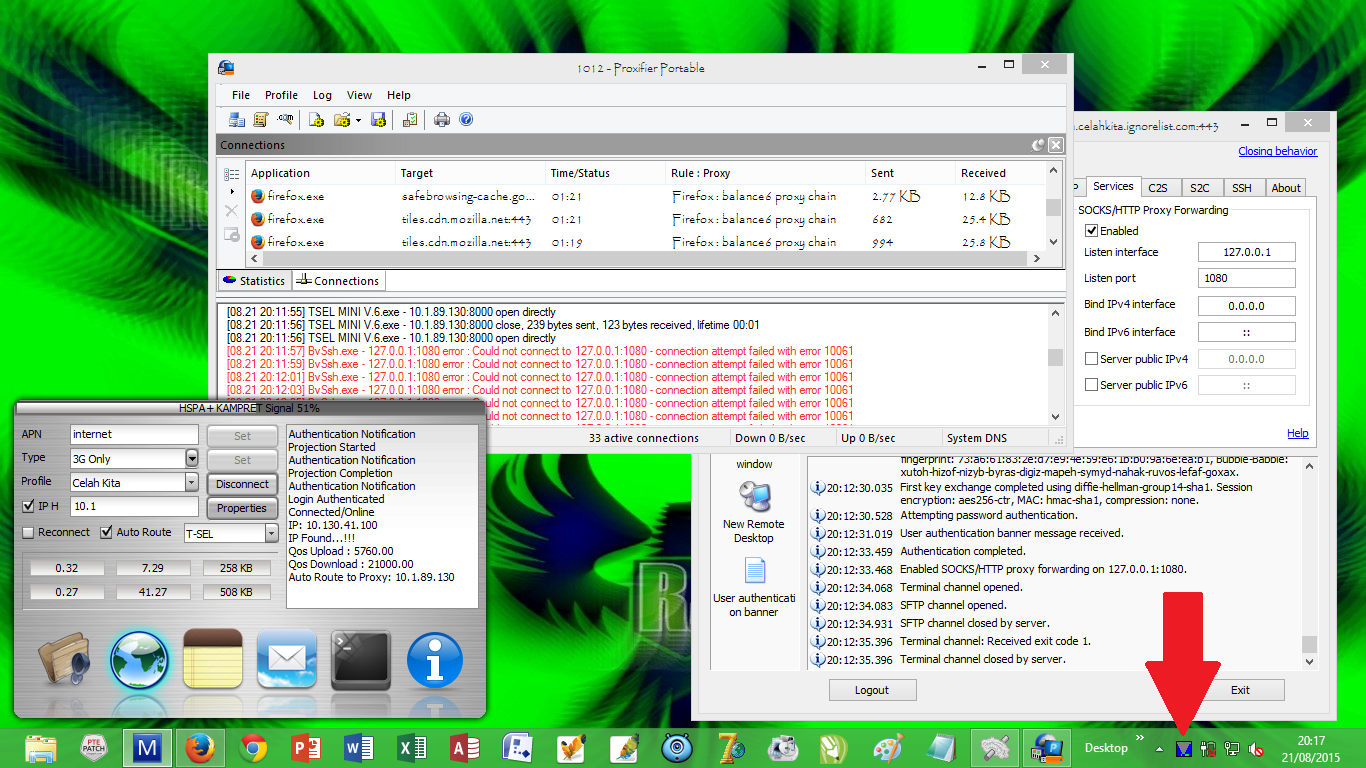Viewport: 1366px width, 768px height.
Task: Open the checklist toolbar icon in Proxifier
Action: point(410,120)
